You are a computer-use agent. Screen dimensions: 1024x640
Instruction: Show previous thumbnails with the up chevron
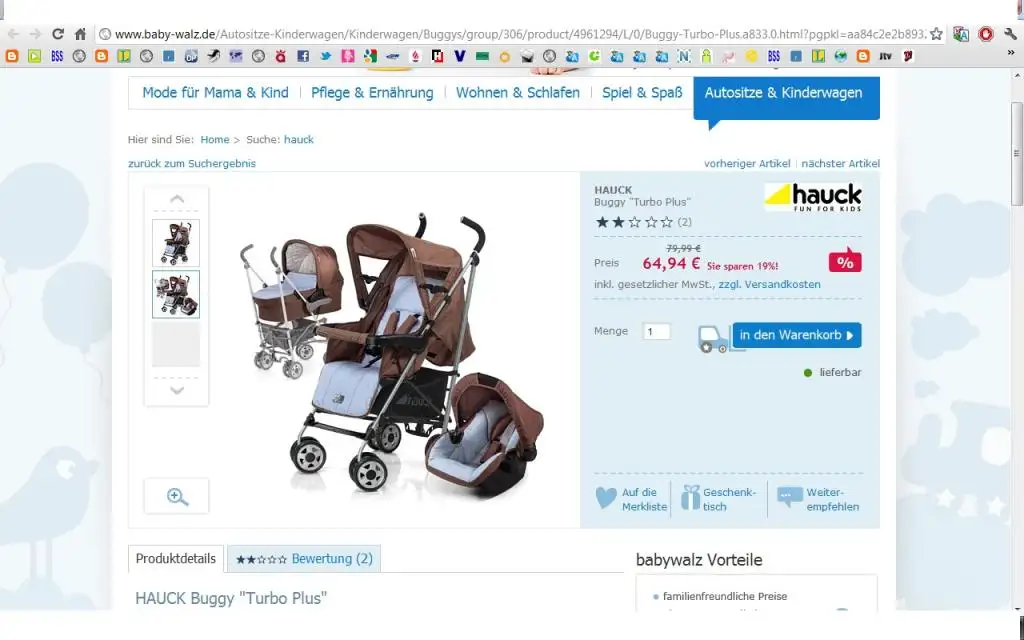(x=176, y=199)
